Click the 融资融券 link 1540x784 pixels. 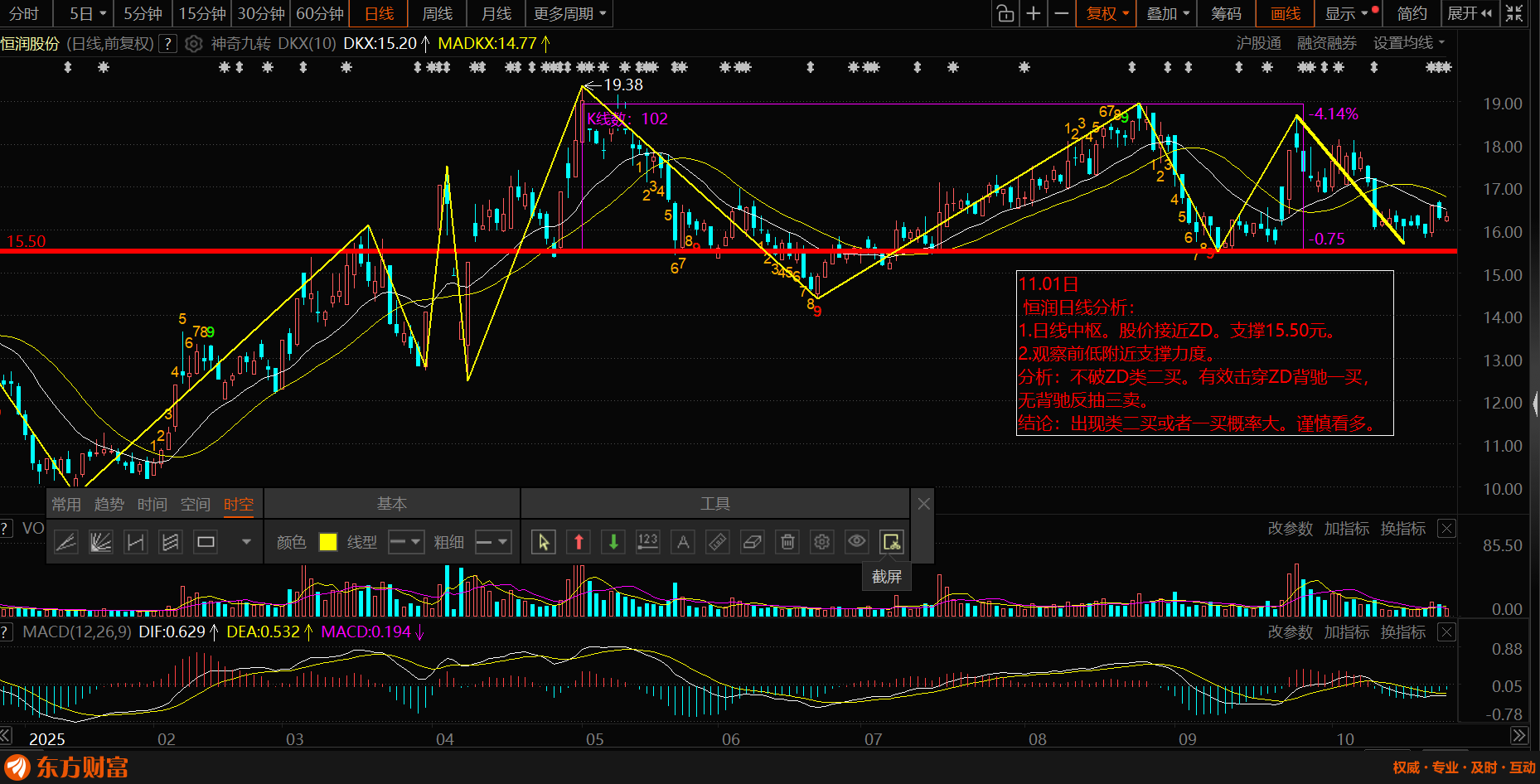point(1326,43)
